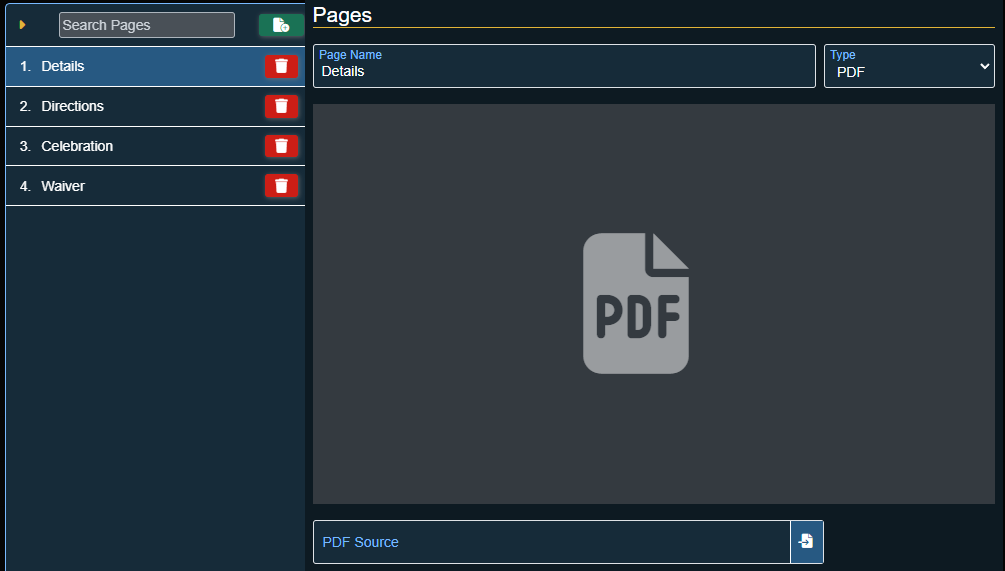Delete the Directions page
The image size is (1005, 571).
click(x=281, y=106)
